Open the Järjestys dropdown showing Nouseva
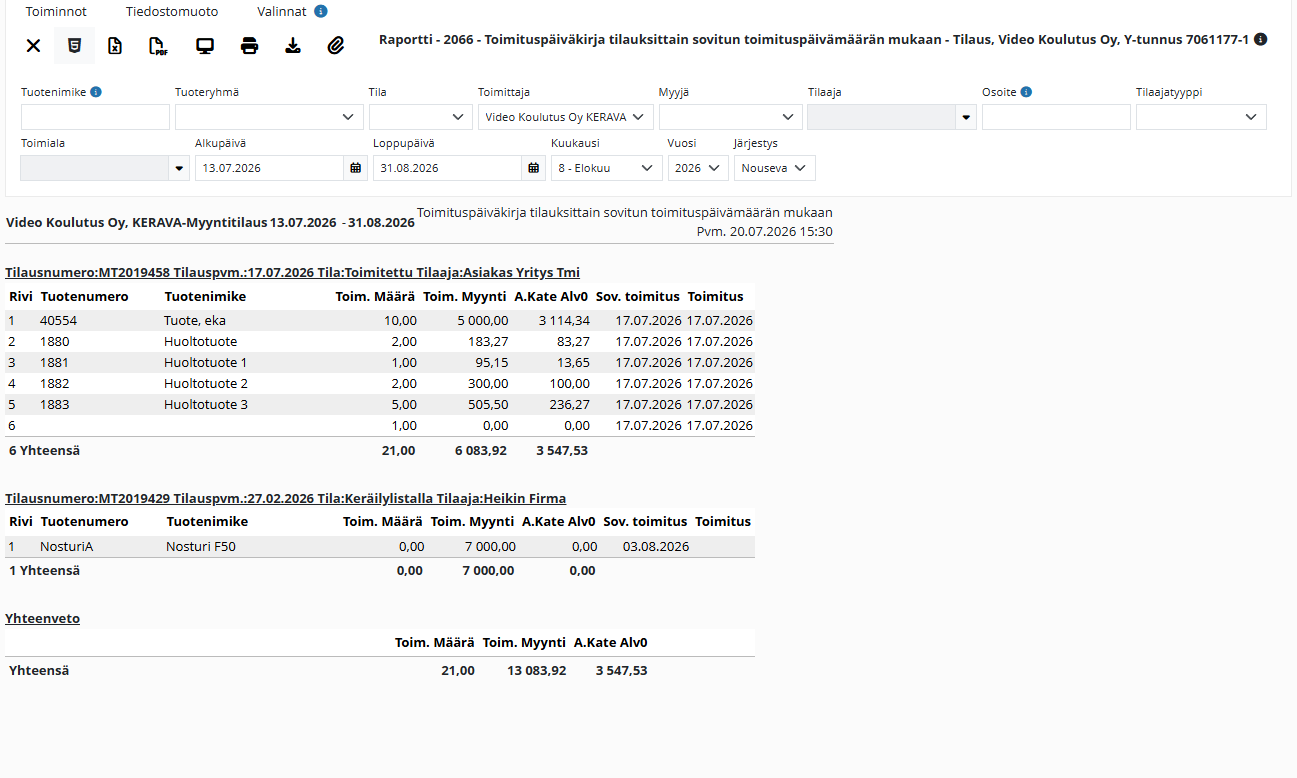Screen dimensions: 1297x778 coord(775,168)
